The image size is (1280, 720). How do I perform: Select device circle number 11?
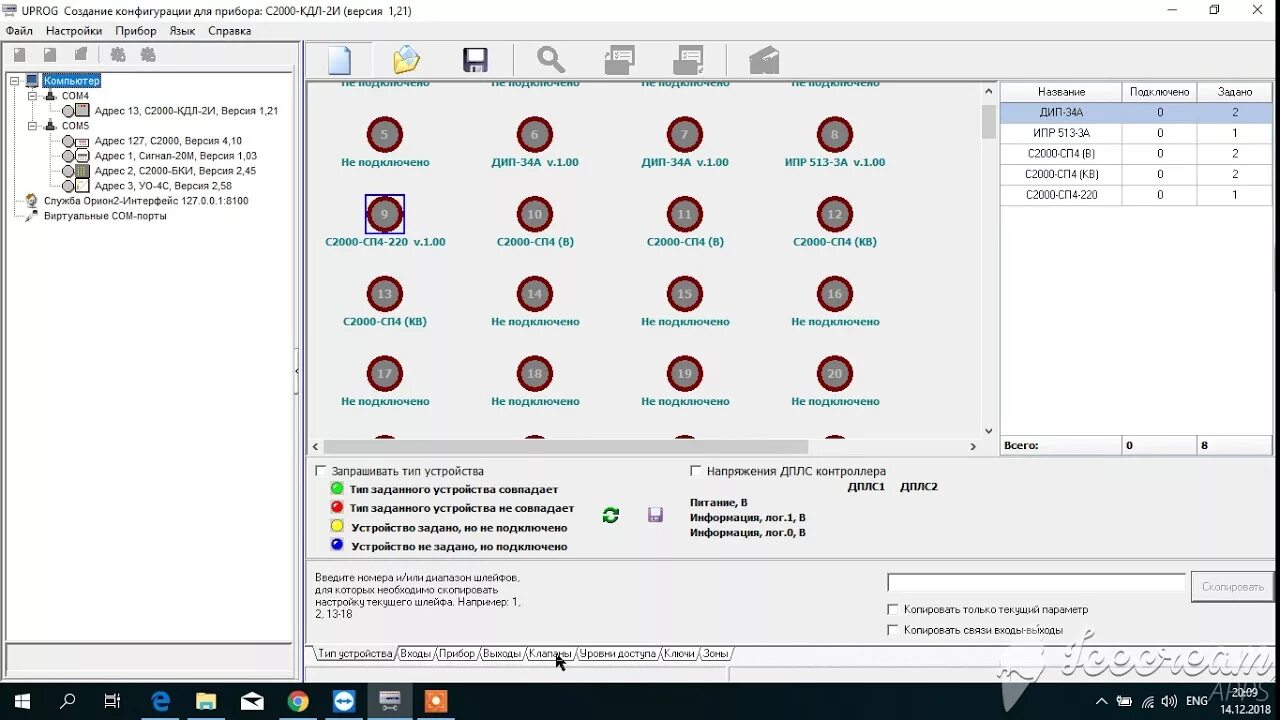point(685,214)
